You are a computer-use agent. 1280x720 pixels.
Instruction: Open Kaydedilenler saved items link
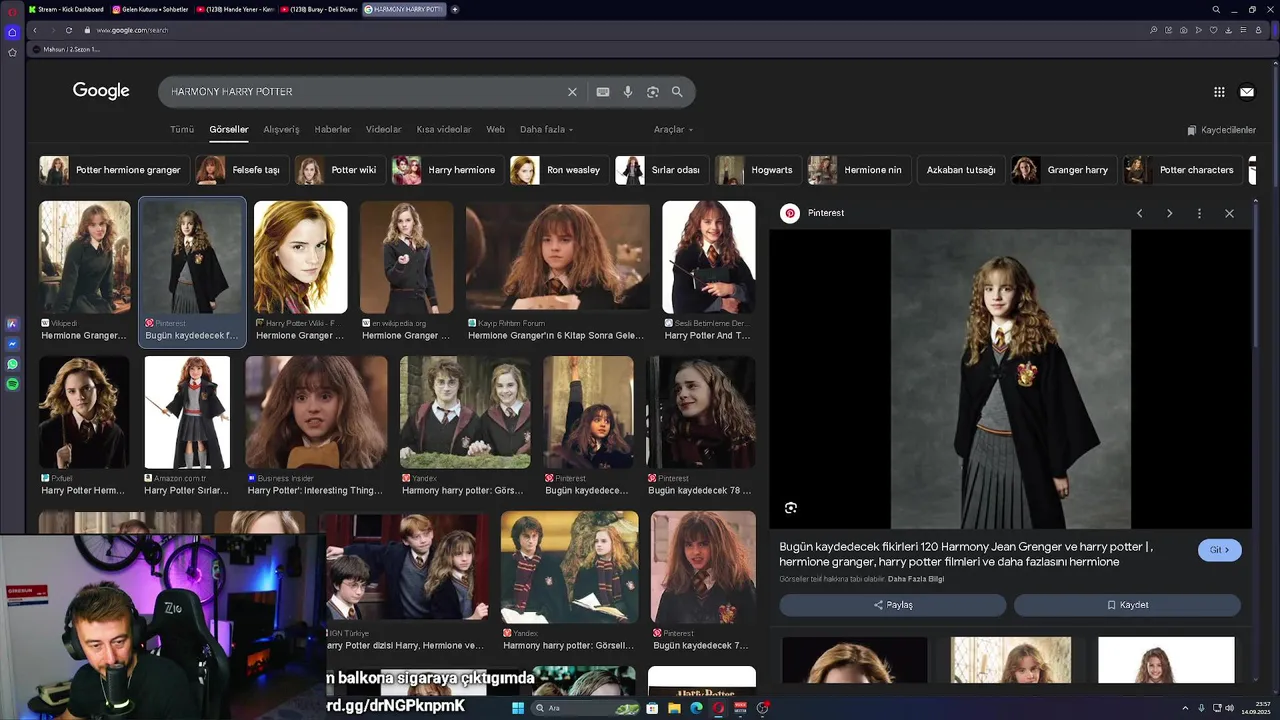pos(1221,130)
